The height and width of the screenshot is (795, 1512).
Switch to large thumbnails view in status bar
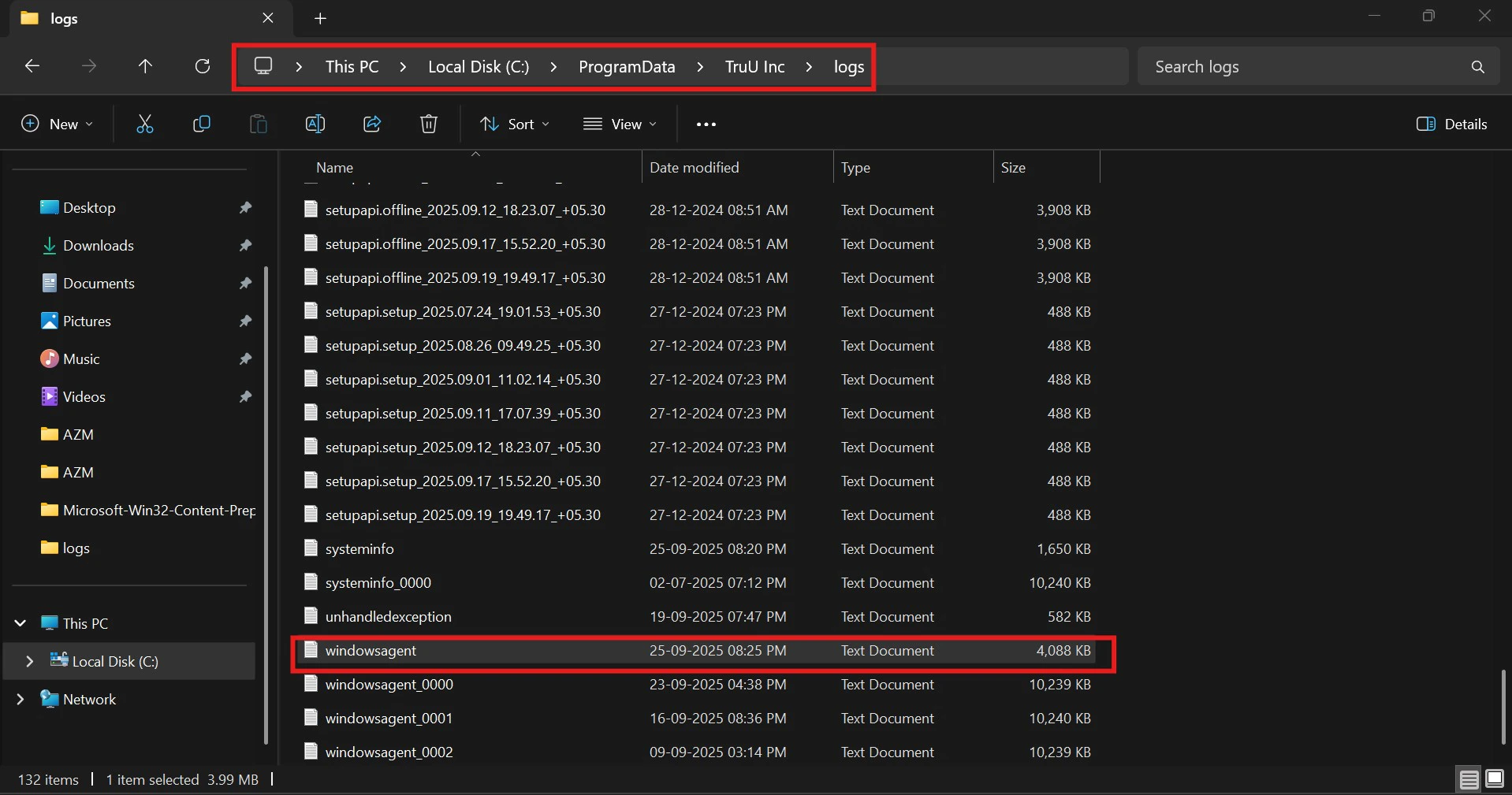tap(1494, 779)
